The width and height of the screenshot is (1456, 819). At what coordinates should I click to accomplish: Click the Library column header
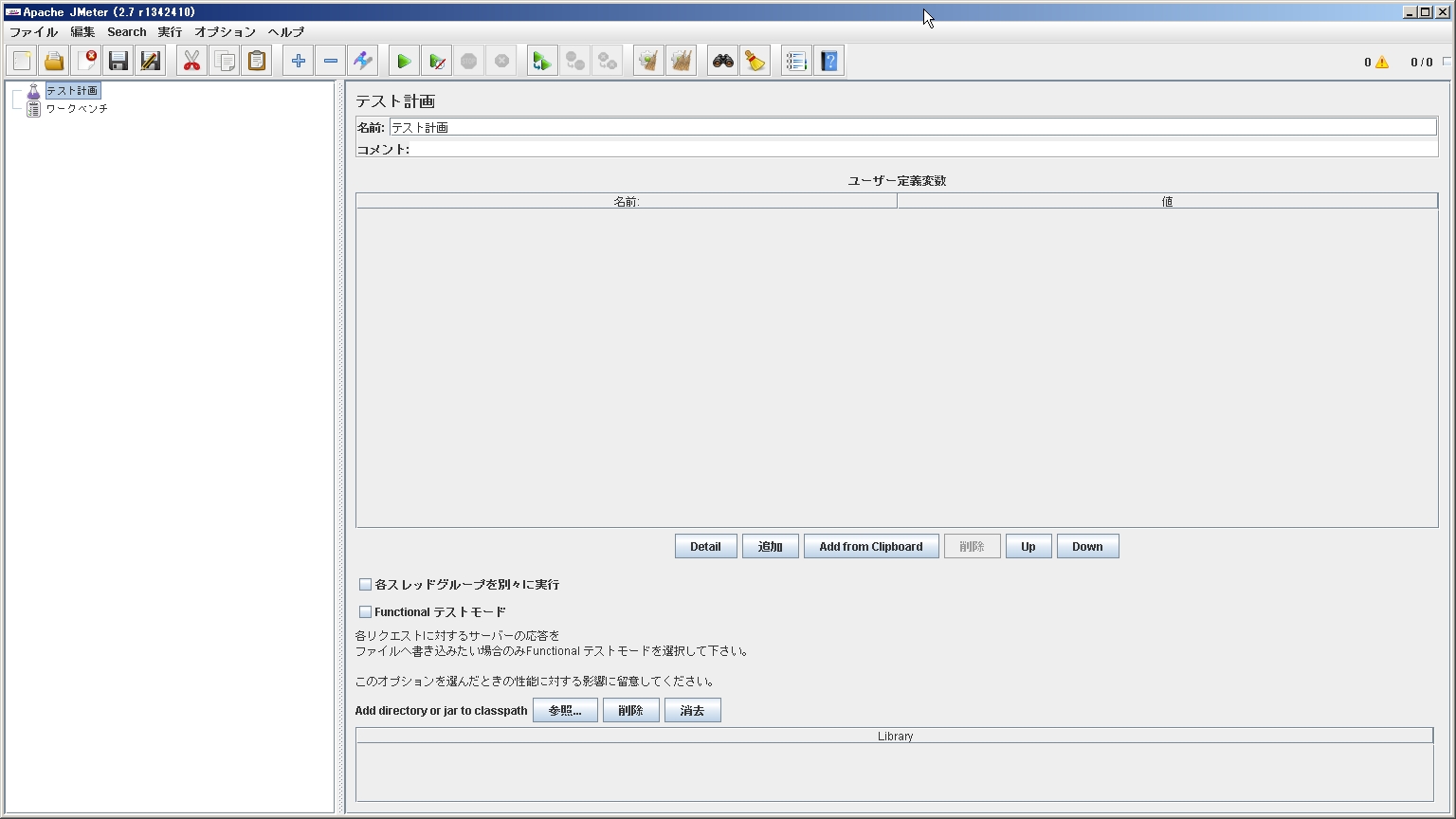pos(895,737)
